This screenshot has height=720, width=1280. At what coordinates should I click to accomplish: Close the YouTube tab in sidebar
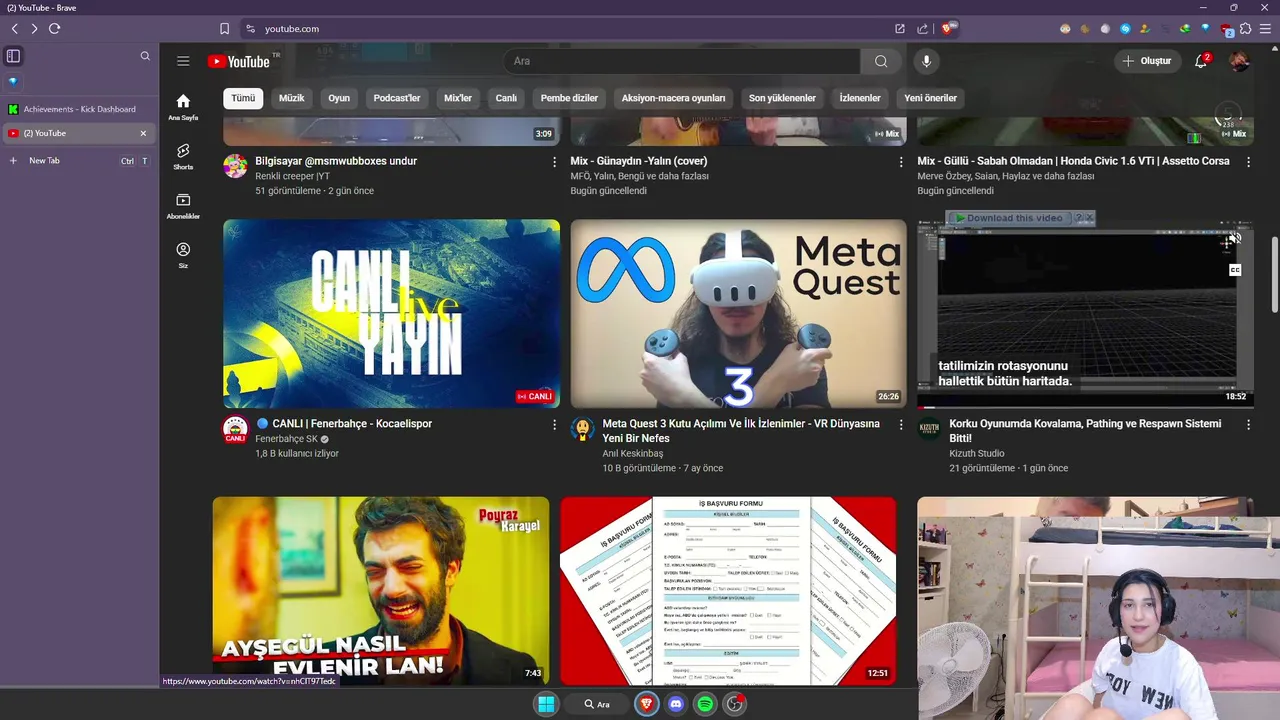point(143,133)
